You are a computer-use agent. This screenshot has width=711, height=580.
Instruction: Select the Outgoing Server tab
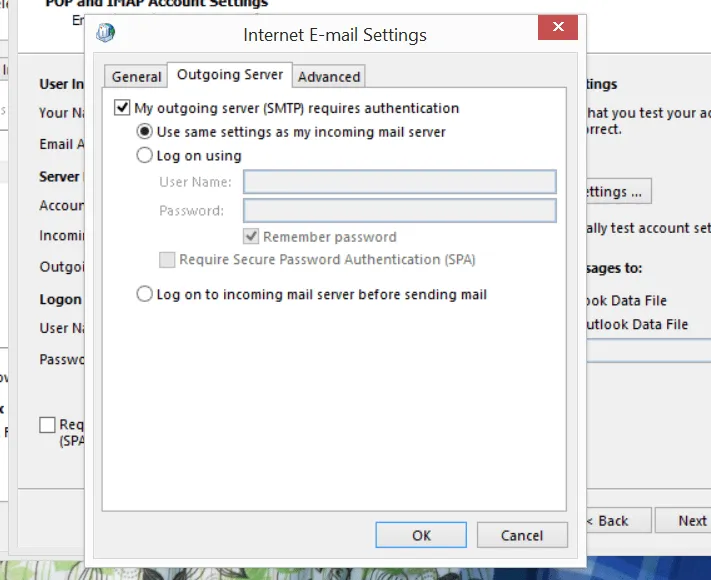point(230,75)
